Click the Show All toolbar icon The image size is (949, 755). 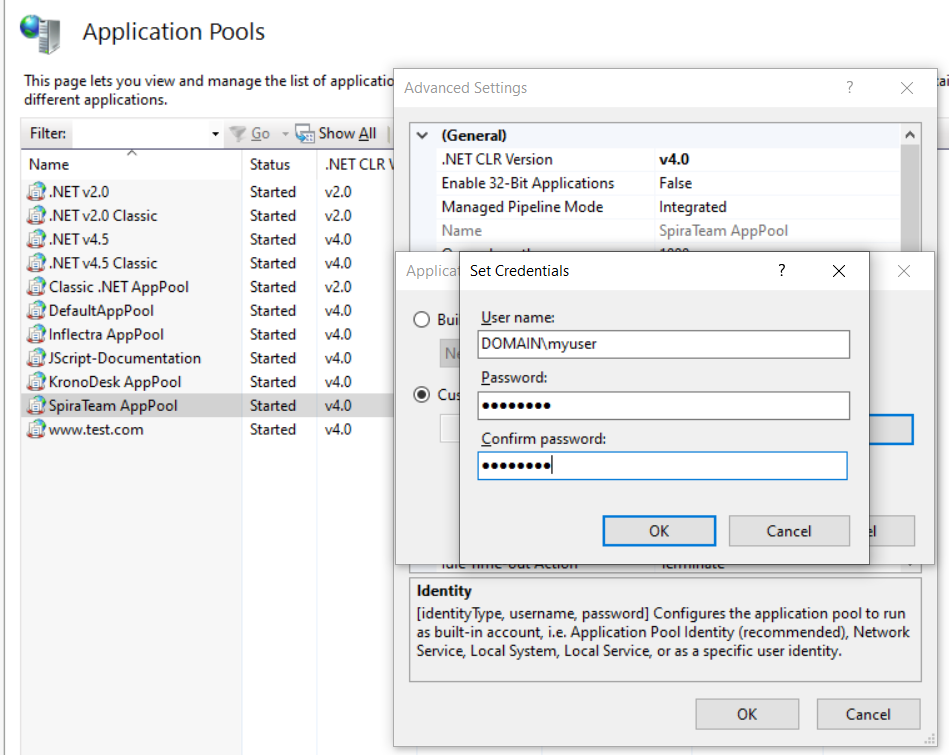click(x=305, y=134)
